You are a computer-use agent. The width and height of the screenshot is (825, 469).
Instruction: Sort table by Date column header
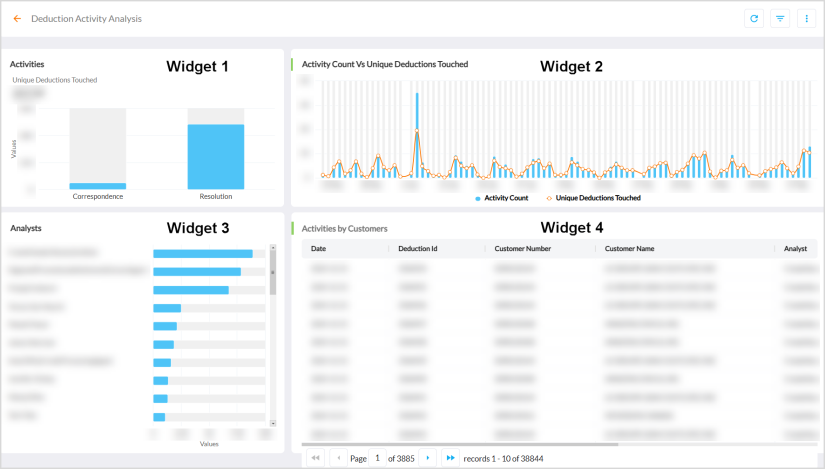point(319,248)
